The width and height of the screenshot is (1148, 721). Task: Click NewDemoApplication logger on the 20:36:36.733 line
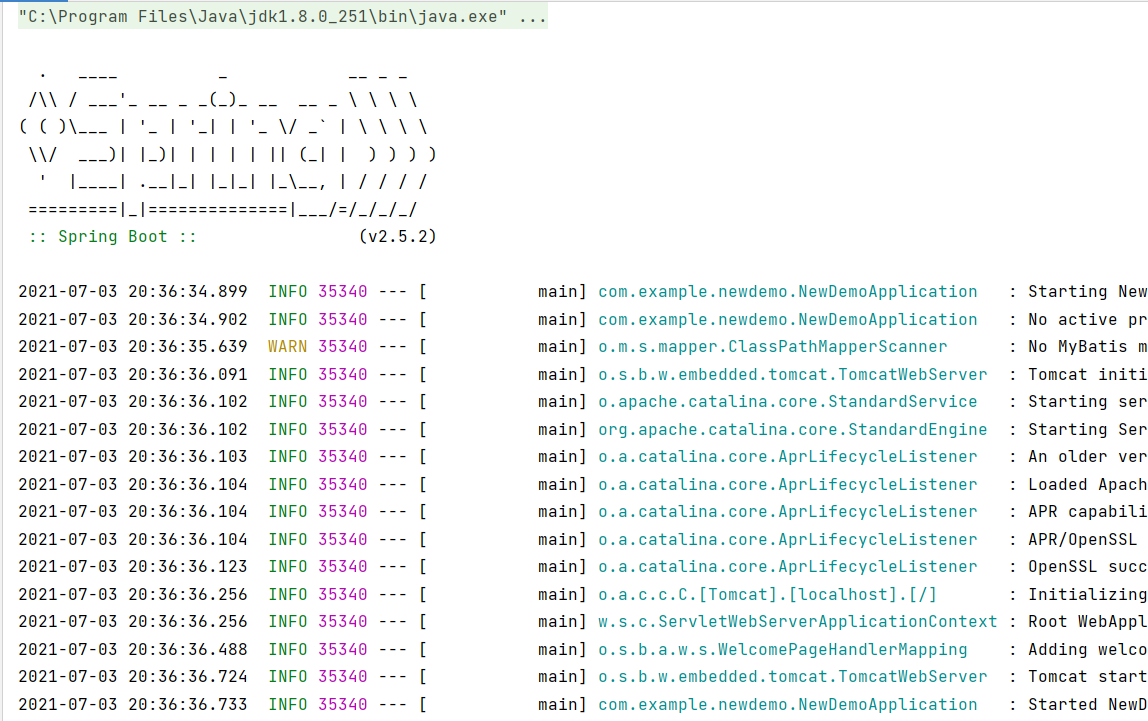pos(787,704)
